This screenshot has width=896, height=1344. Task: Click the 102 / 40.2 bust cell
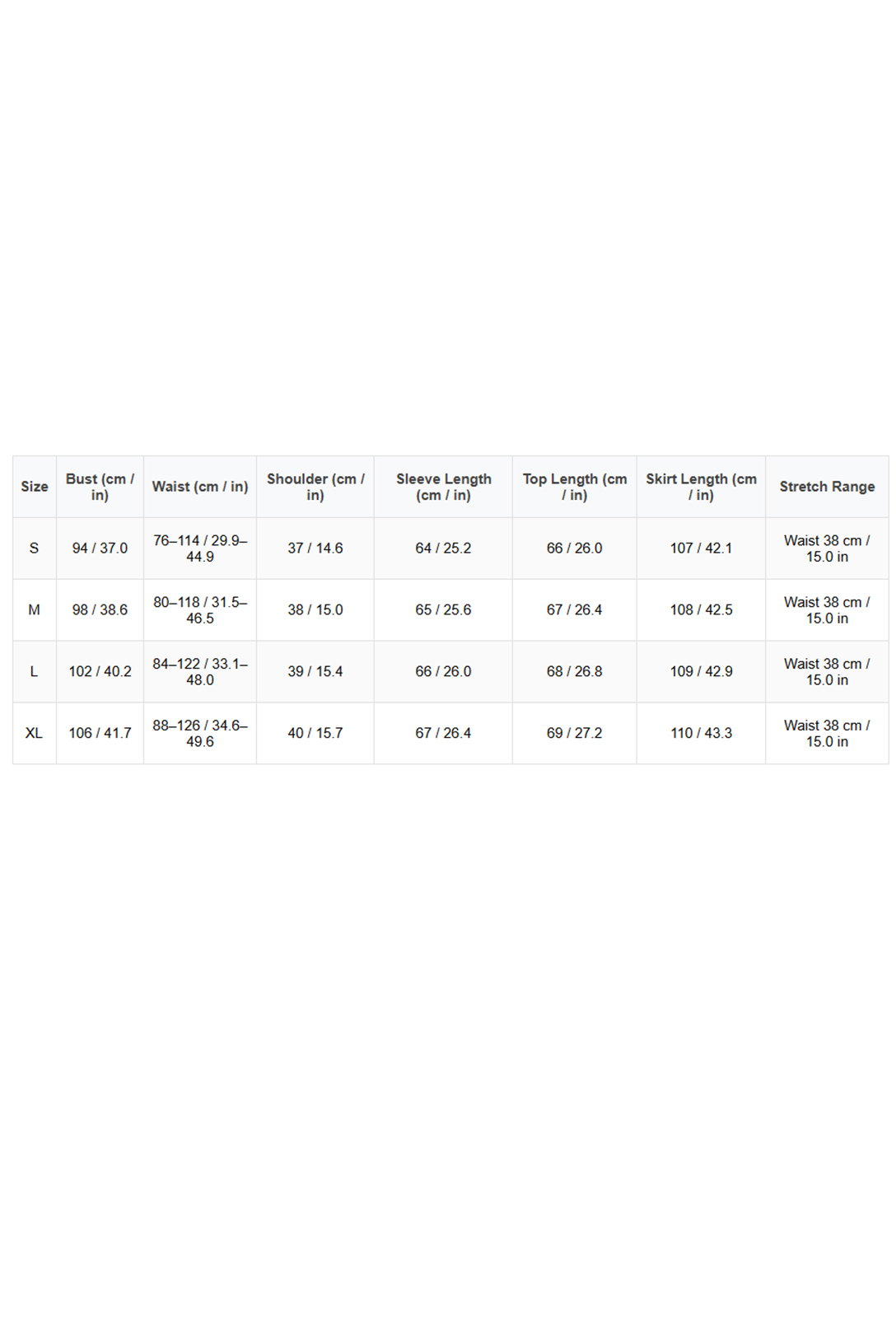coord(100,672)
